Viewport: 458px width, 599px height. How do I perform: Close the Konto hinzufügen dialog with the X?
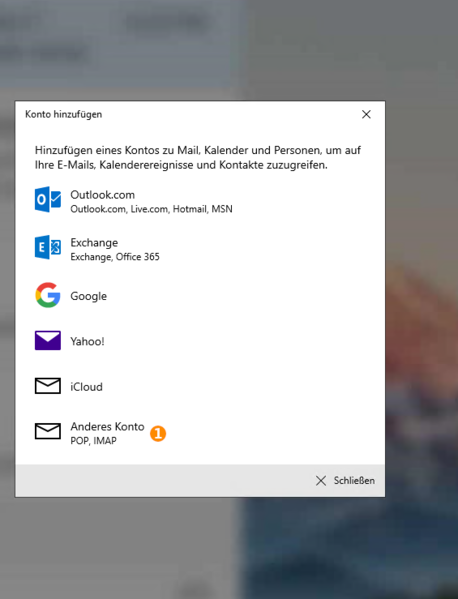tap(366, 114)
